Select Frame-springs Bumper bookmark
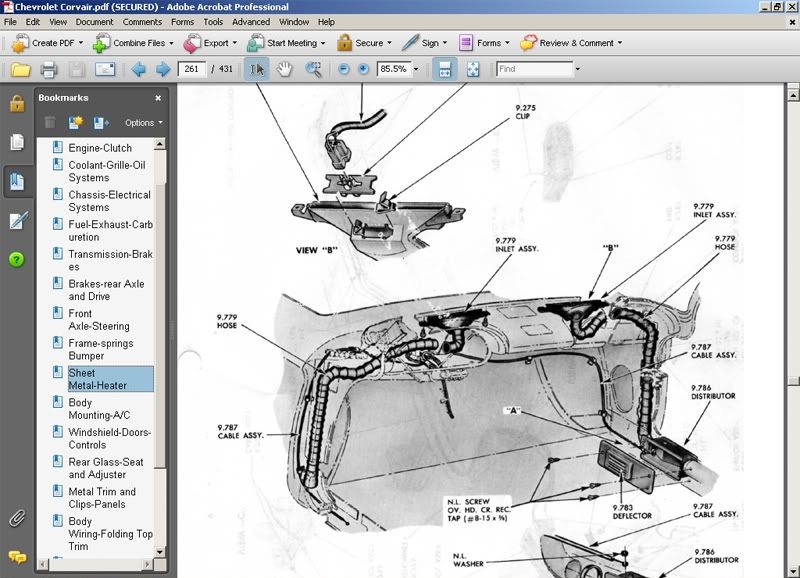 pos(101,349)
